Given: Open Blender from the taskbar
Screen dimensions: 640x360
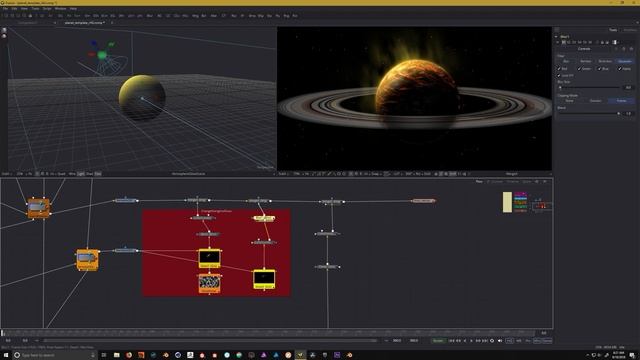Looking at the screenshot, I should click(165, 355).
